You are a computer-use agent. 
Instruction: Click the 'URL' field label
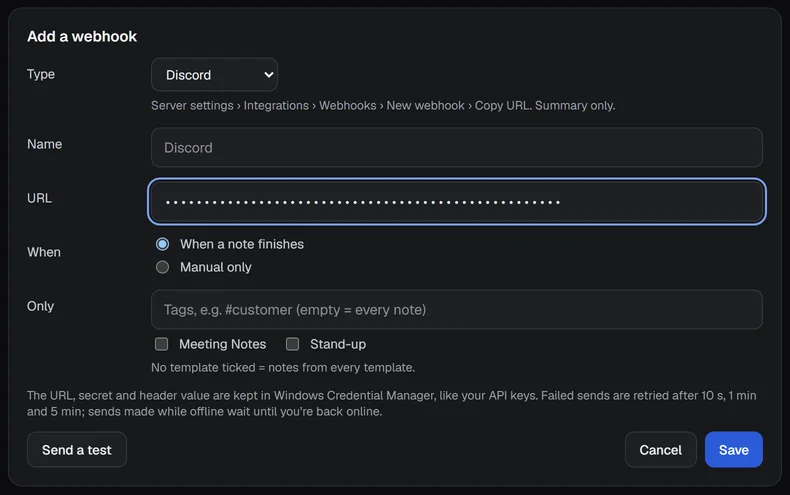[39, 198]
